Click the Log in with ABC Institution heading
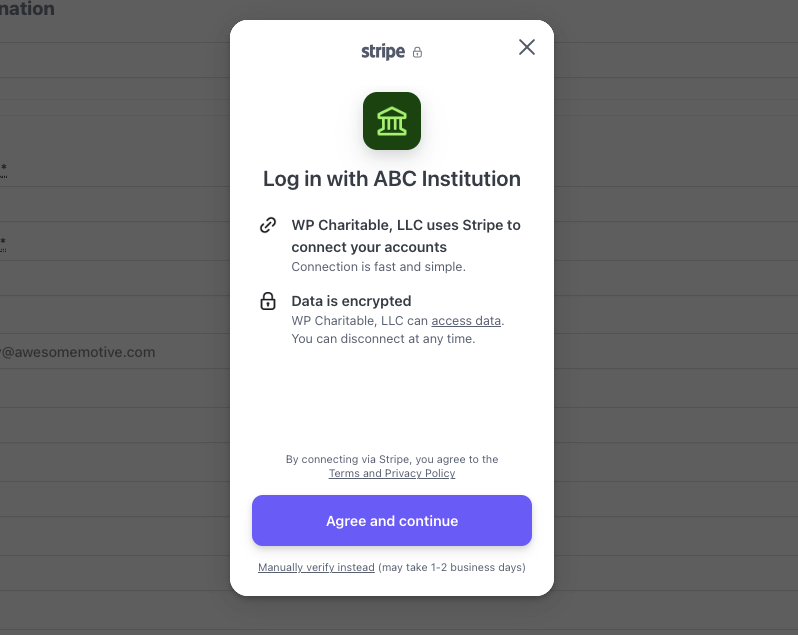798x635 pixels. coord(392,179)
